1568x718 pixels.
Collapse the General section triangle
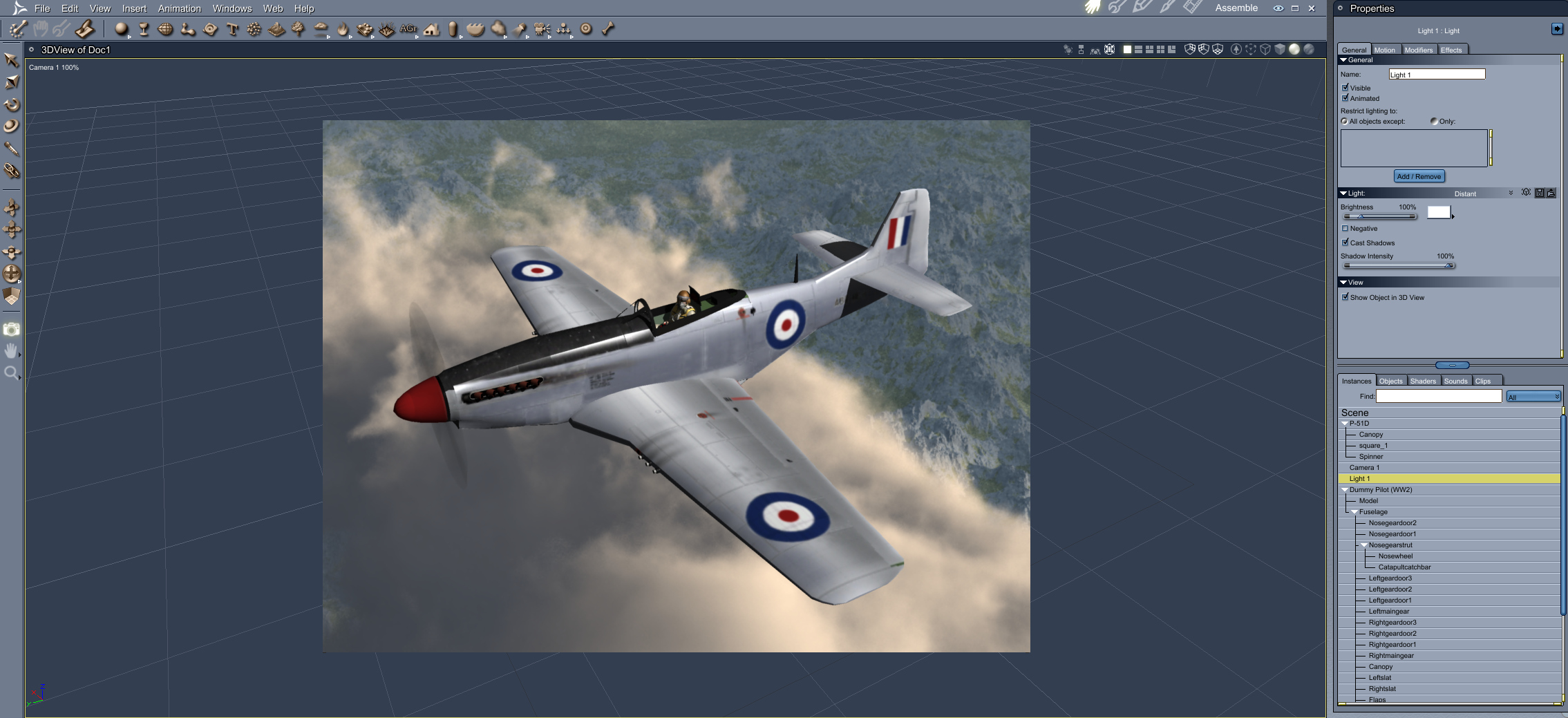pos(1343,60)
